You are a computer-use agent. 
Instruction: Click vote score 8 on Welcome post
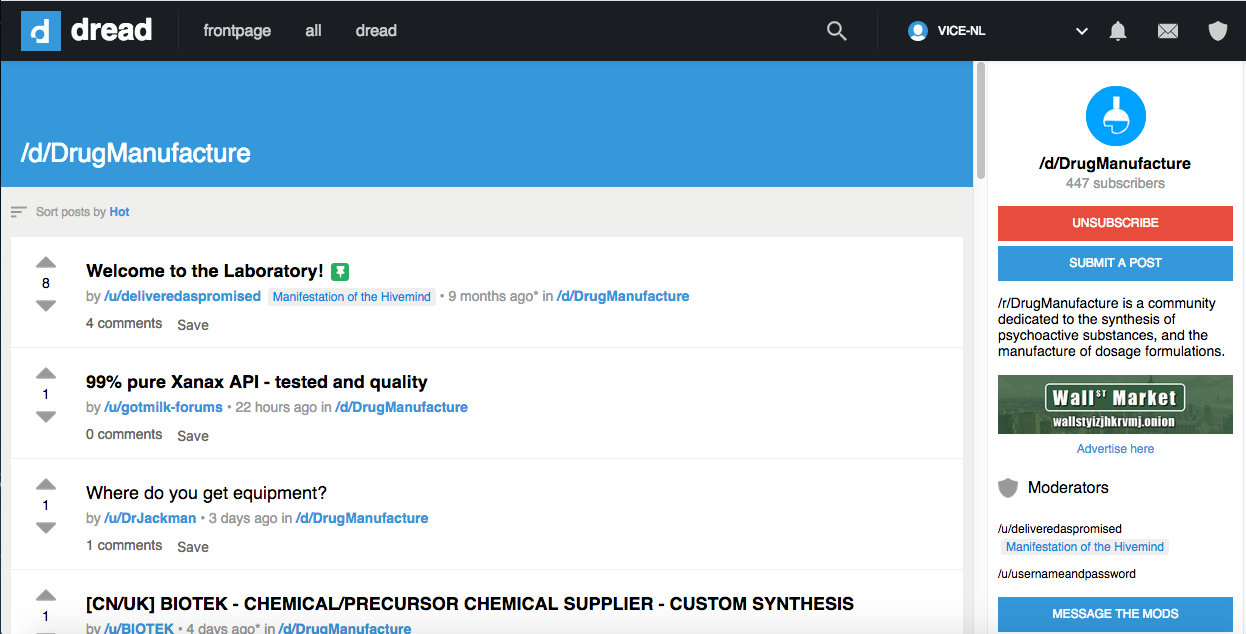click(x=46, y=284)
